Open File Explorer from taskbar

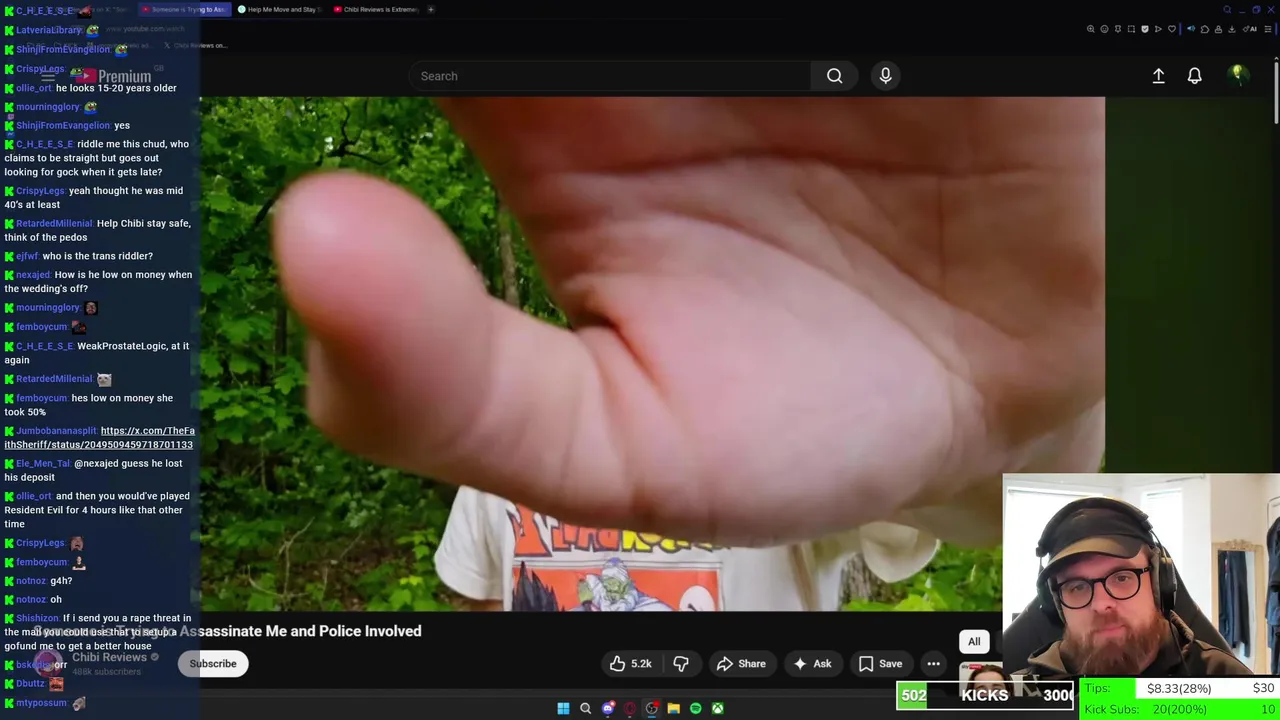(x=673, y=708)
